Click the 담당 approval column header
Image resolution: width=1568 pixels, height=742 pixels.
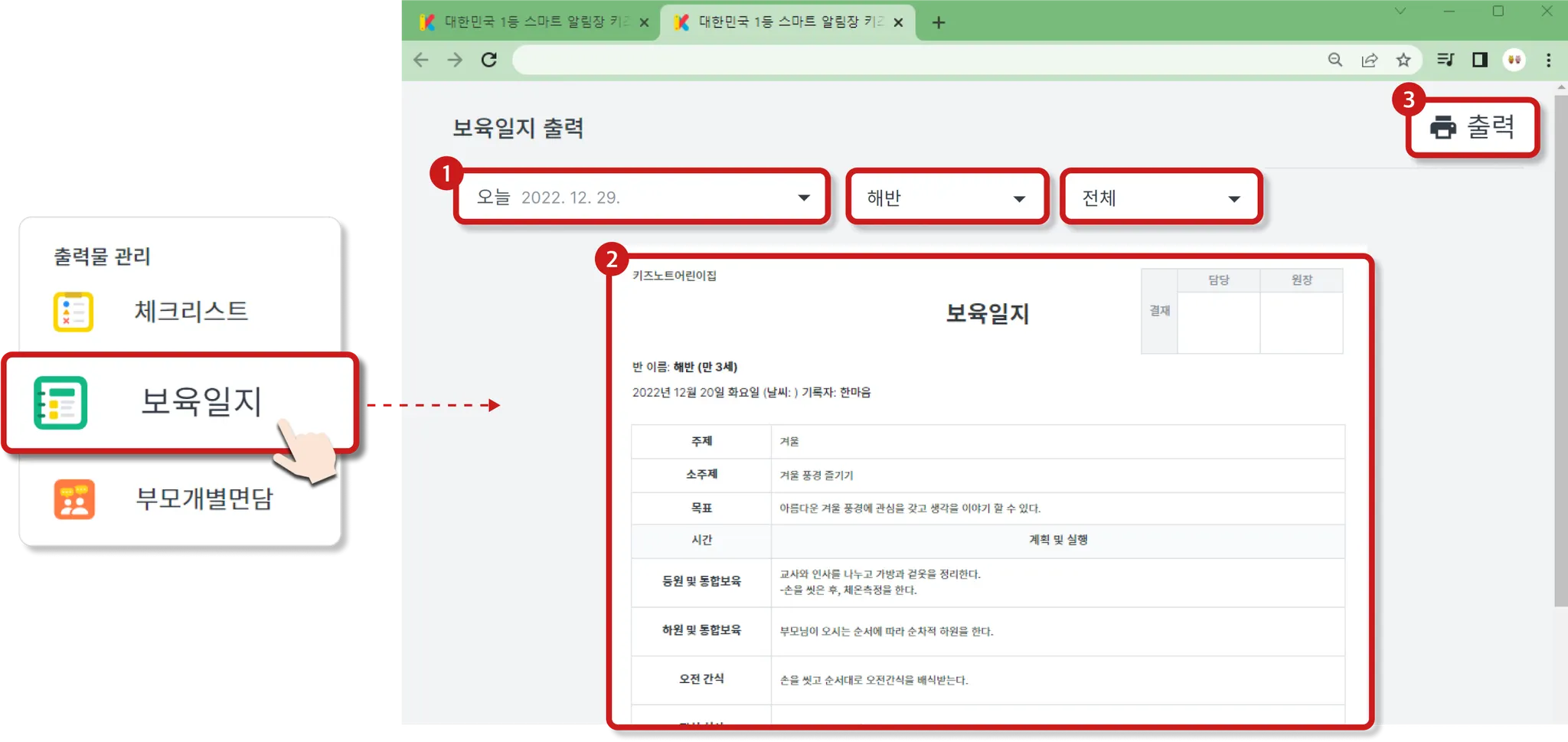pyautogui.click(x=1219, y=280)
